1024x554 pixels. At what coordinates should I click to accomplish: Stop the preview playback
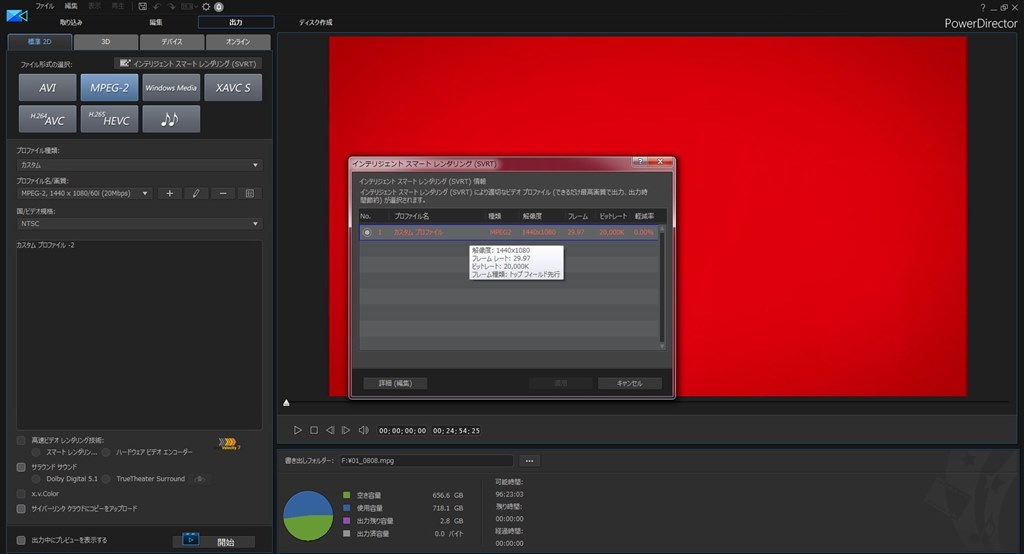tap(314, 430)
